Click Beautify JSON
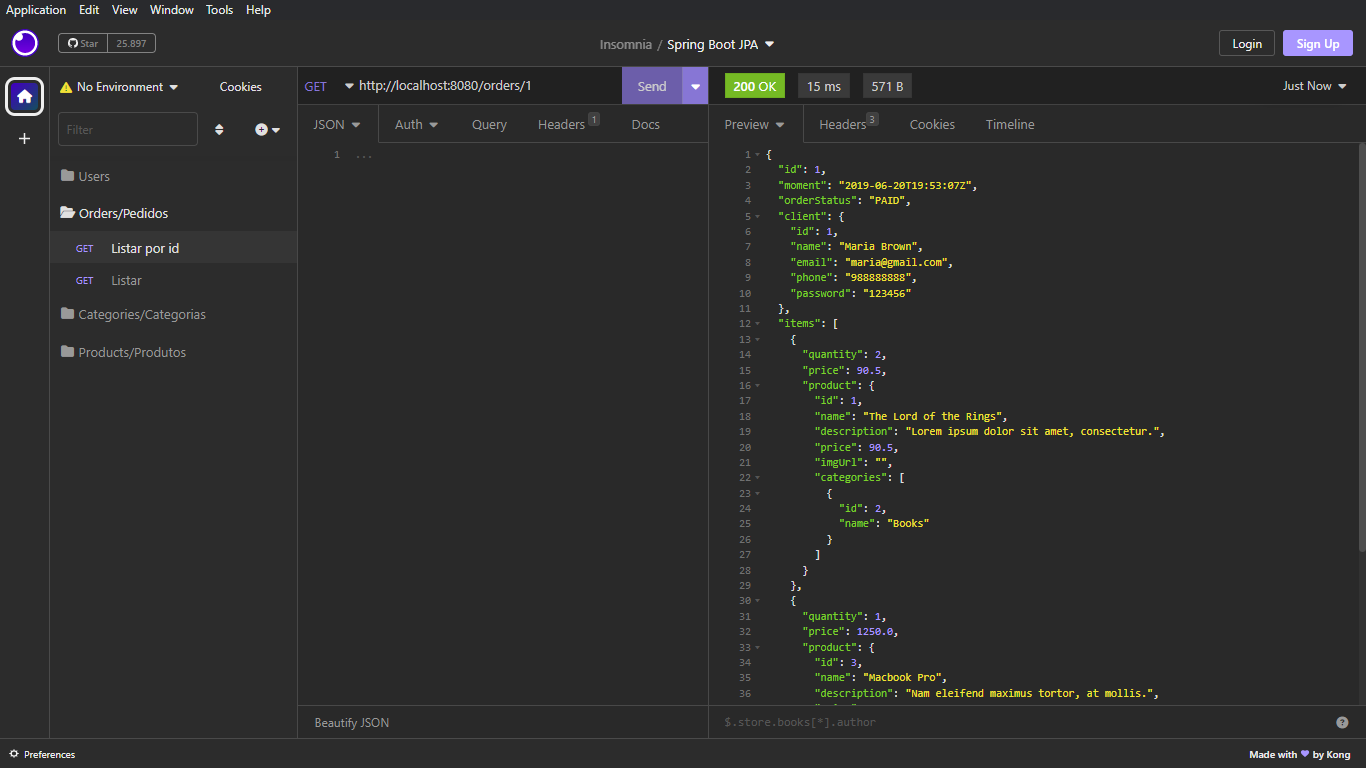Viewport: 1366px width, 768px height. pyautogui.click(x=352, y=722)
